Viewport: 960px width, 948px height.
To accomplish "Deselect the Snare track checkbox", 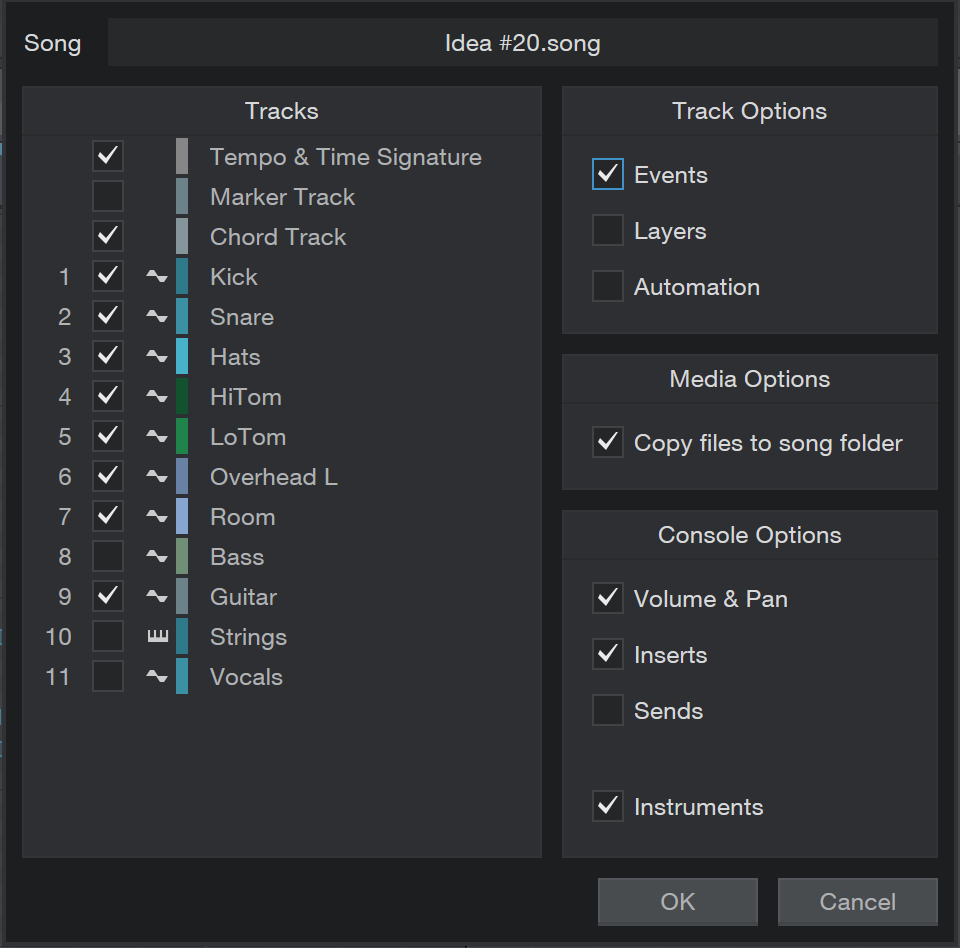I will coord(108,316).
